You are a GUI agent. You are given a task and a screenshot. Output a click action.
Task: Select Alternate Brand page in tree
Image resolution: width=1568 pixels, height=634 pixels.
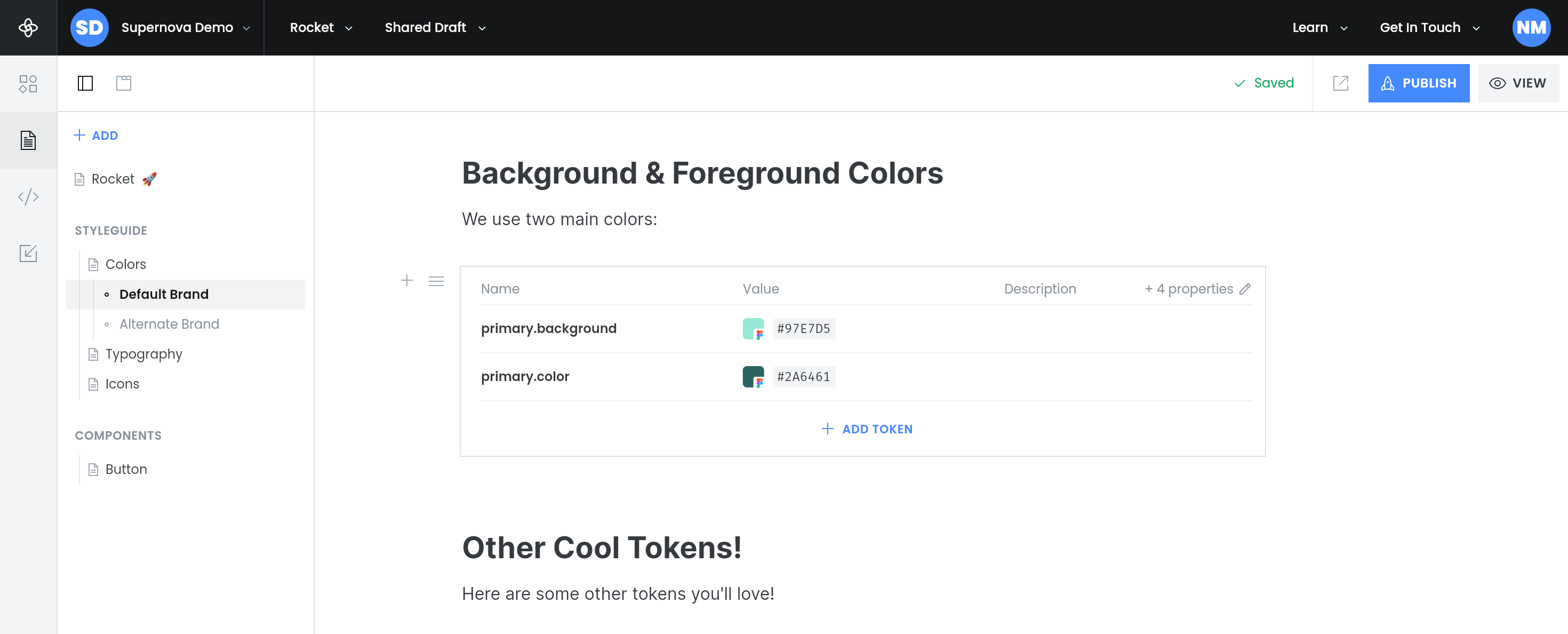[x=169, y=324]
